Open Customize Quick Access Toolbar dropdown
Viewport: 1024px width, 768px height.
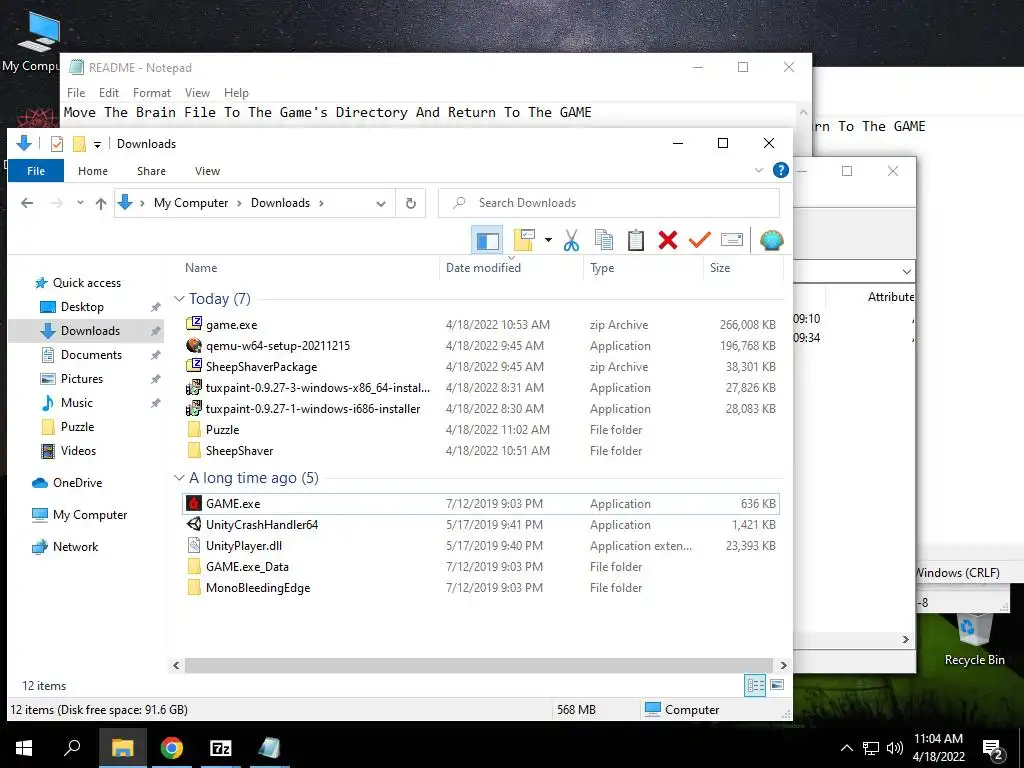97,144
